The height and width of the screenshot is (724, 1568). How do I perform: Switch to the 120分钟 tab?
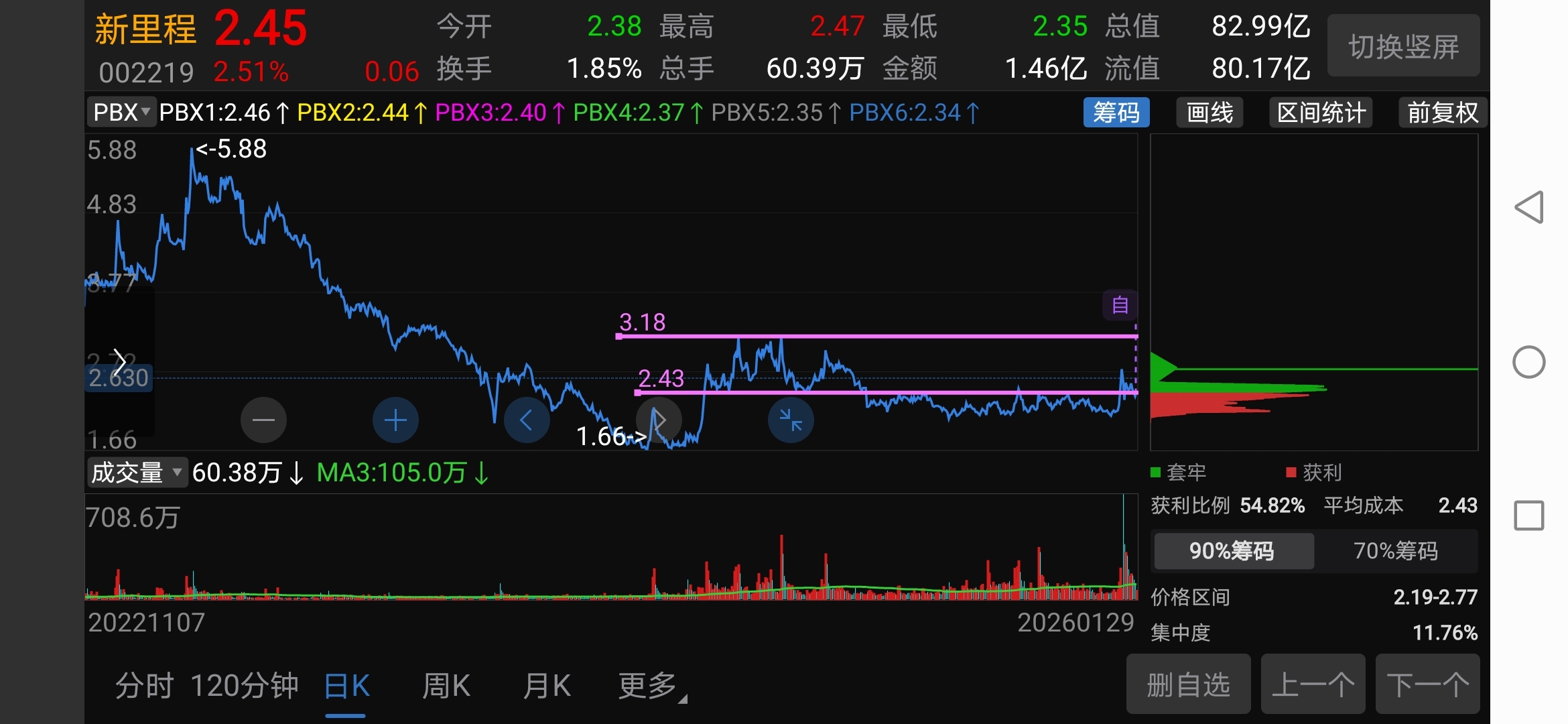pyautogui.click(x=244, y=686)
